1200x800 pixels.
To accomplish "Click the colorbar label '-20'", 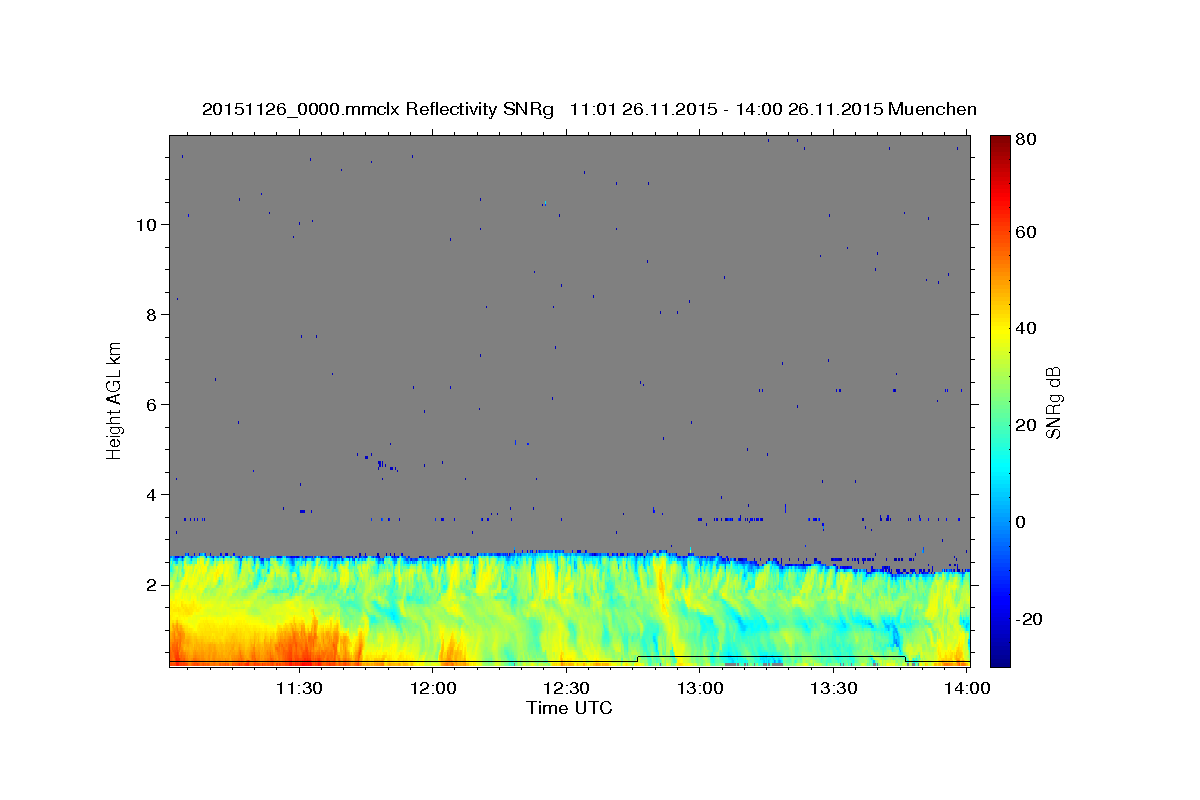I will pyautogui.click(x=1029, y=618).
